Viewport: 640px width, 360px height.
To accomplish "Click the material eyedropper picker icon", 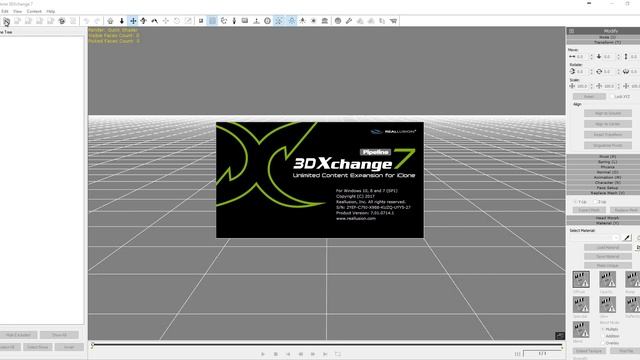I will click(627, 238).
